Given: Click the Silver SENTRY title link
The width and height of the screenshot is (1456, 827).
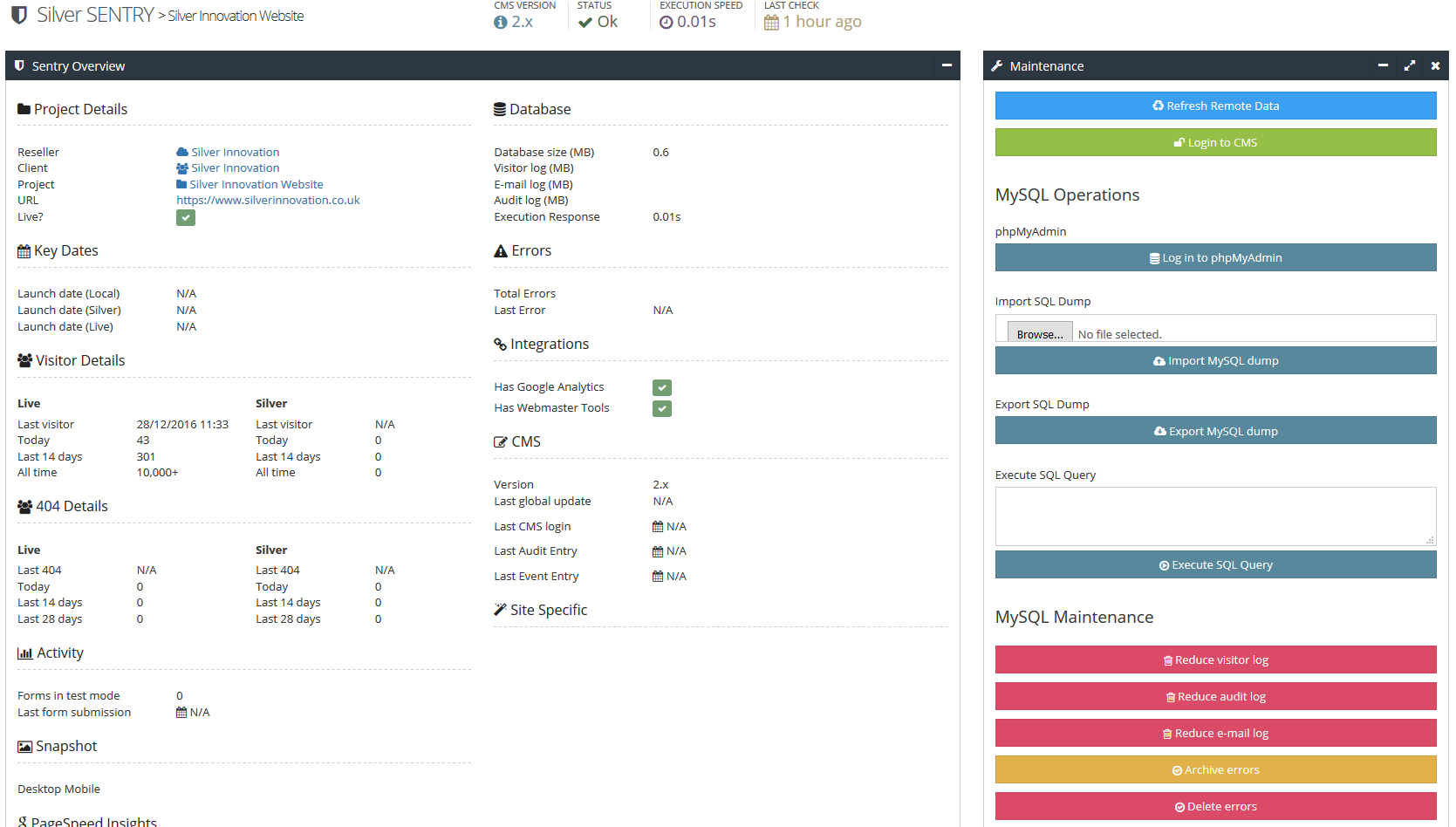Looking at the screenshot, I should pyautogui.click(x=95, y=15).
